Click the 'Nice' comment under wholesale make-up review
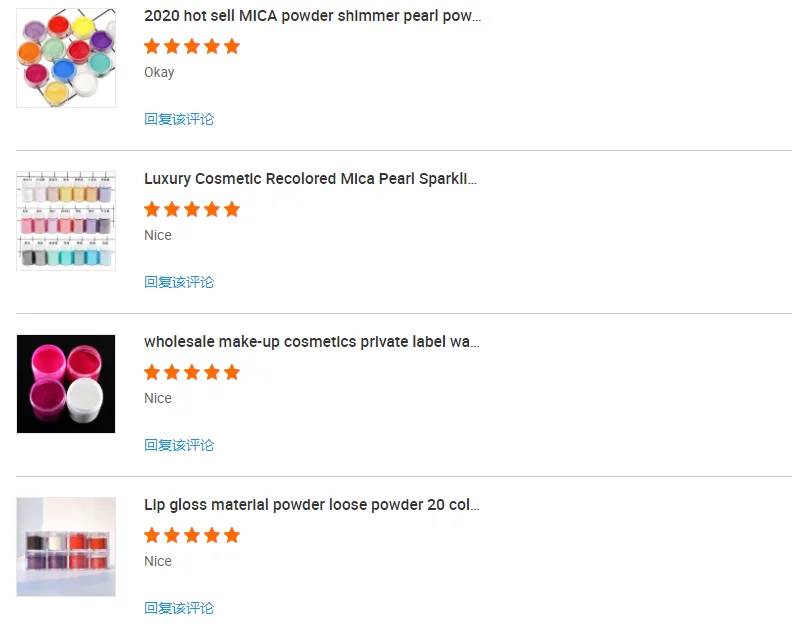Image resolution: width=792 pixels, height=635 pixels. click(x=158, y=398)
